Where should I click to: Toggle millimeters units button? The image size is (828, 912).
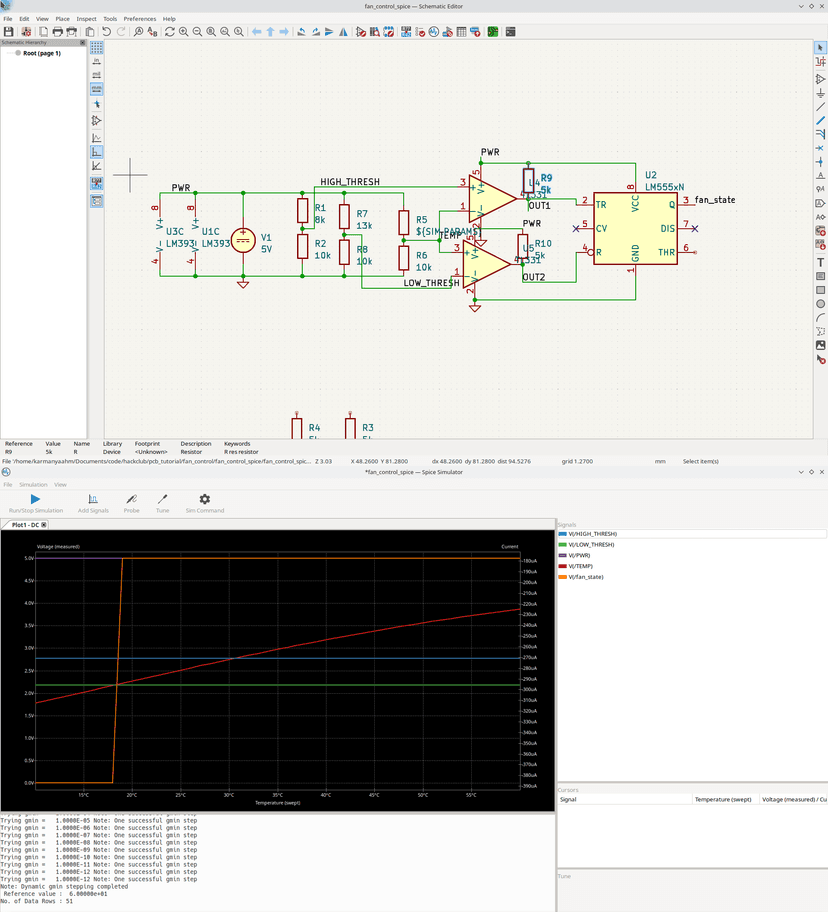pos(97,89)
